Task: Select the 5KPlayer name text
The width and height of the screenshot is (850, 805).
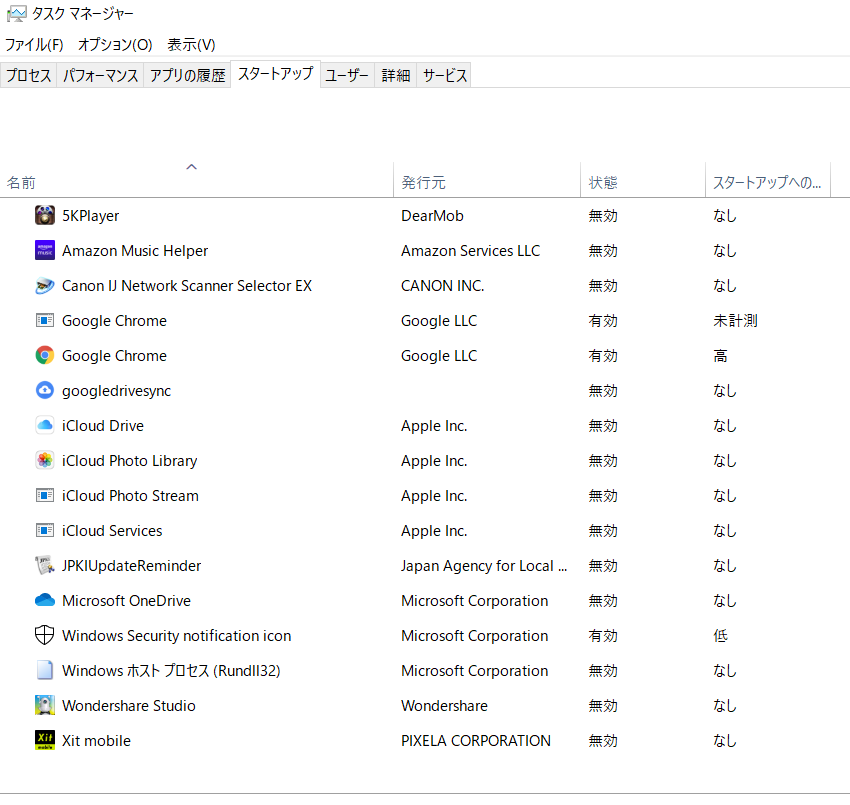Action: 91,216
